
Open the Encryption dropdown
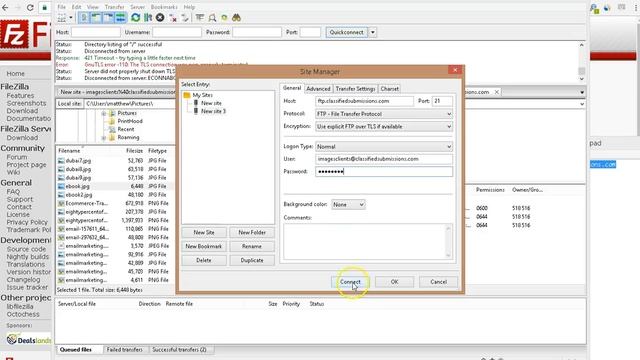(384, 127)
